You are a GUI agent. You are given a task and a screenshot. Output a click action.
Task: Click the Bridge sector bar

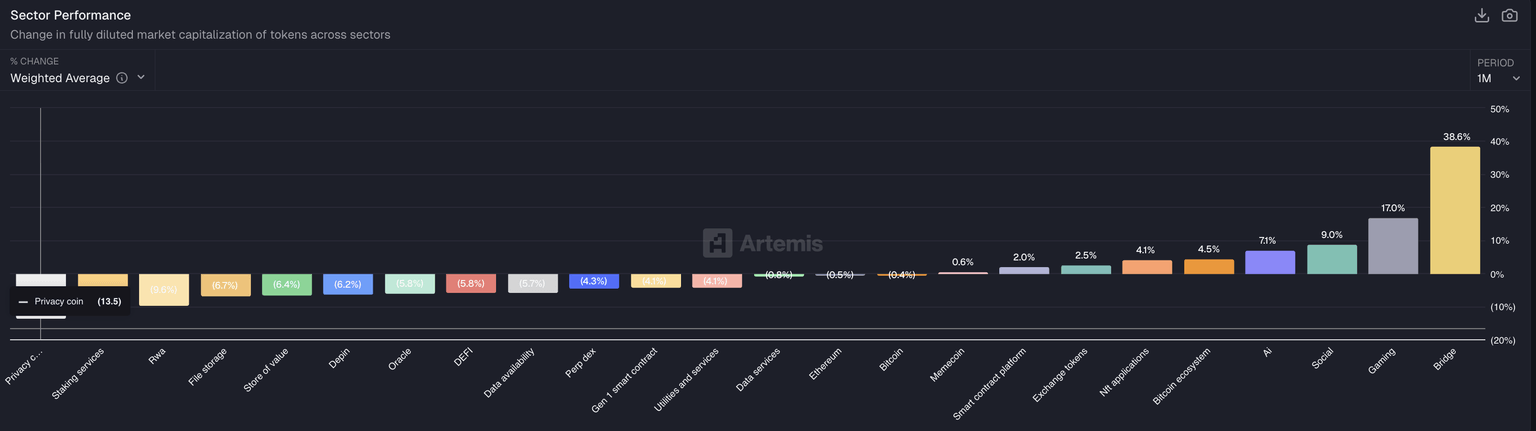point(1455,210)
